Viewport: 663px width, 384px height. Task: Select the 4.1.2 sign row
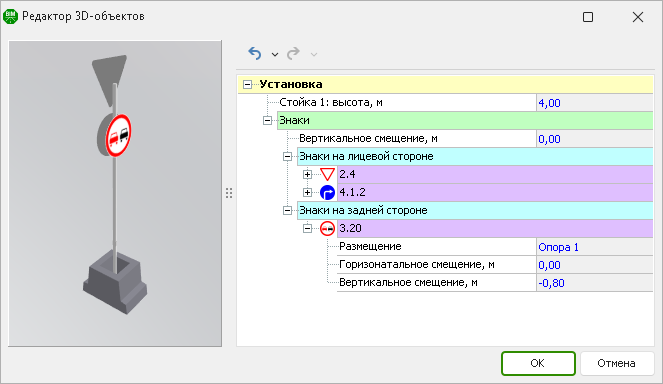point(495,192)
